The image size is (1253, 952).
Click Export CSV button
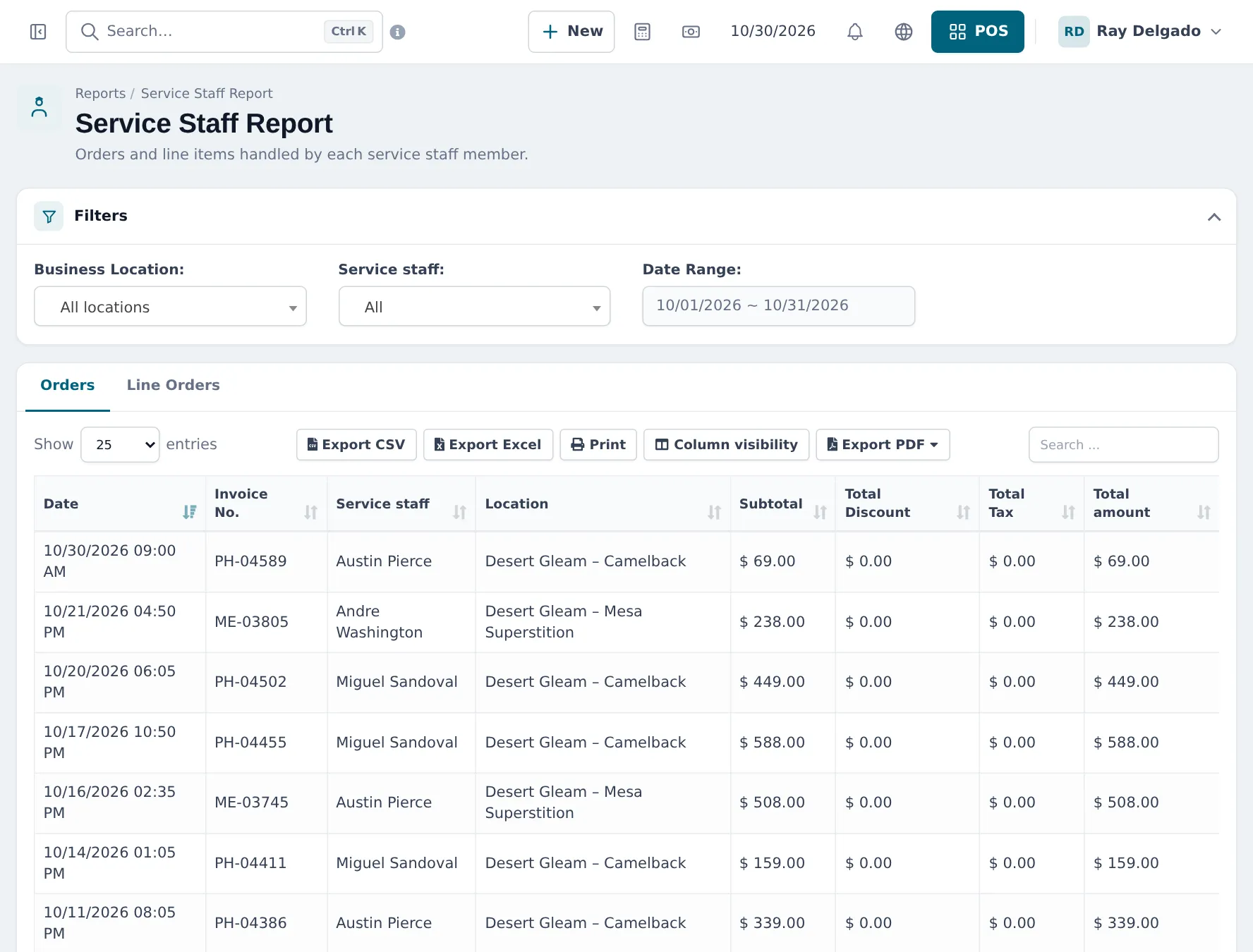356,444
